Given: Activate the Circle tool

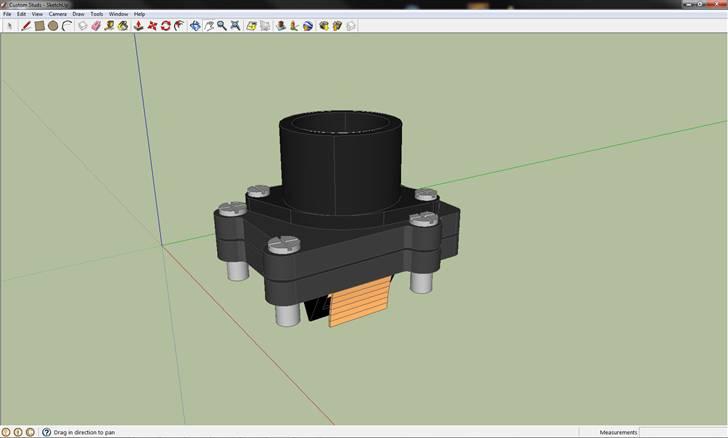Looking at the screenshot, I should (52, 26).
